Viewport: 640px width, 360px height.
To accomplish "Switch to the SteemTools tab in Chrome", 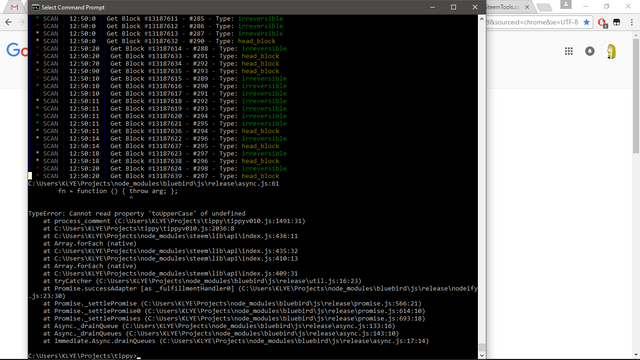I will [x=503, y=7].
